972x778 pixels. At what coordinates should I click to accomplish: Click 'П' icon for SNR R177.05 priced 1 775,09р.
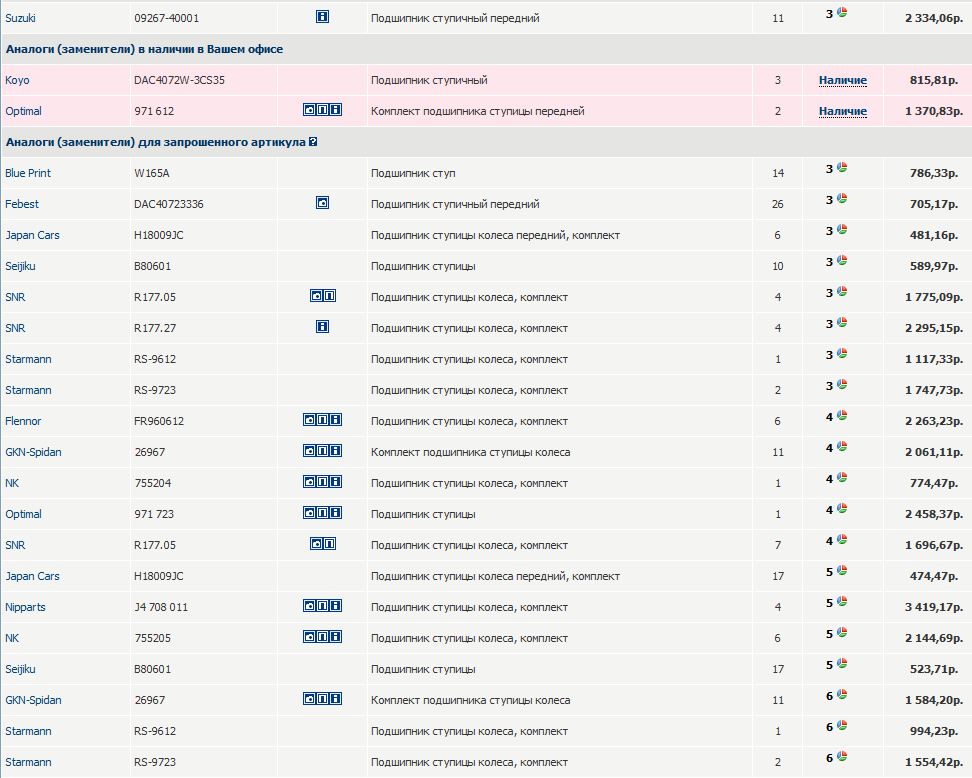pos(329,296)
